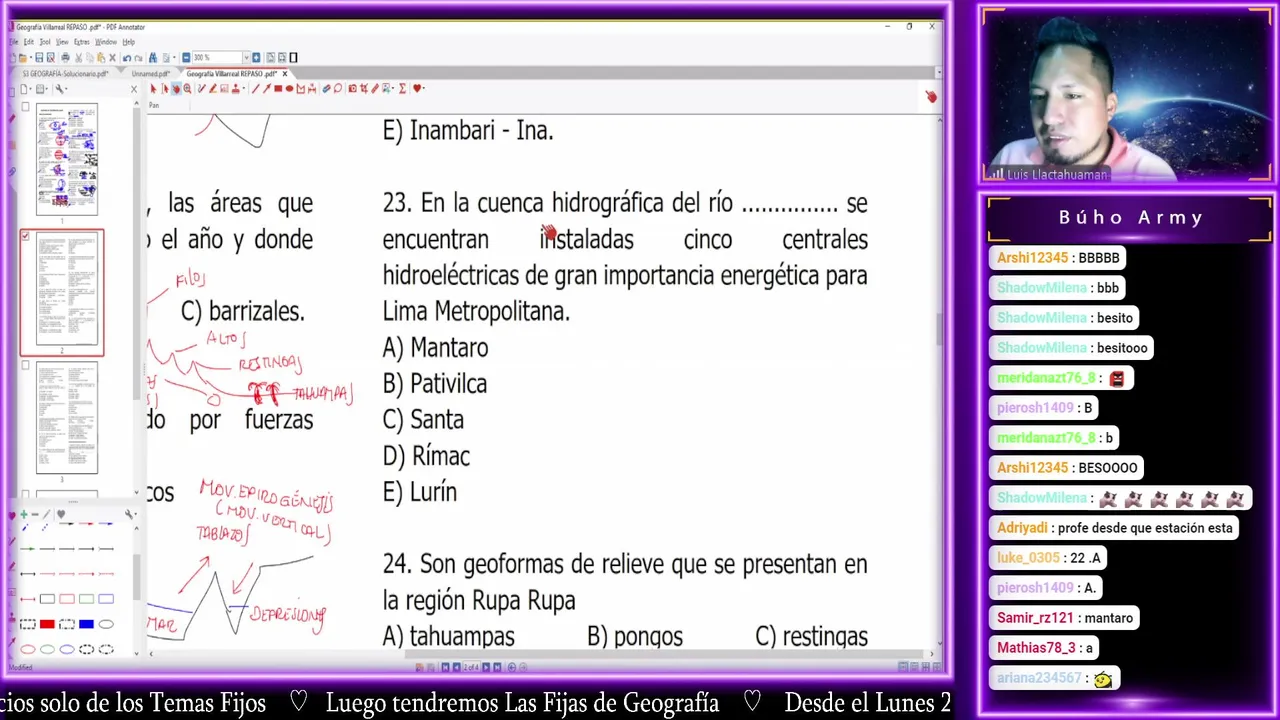Open the View menu
Screen dimensions: 1280x720
point(62,42)
